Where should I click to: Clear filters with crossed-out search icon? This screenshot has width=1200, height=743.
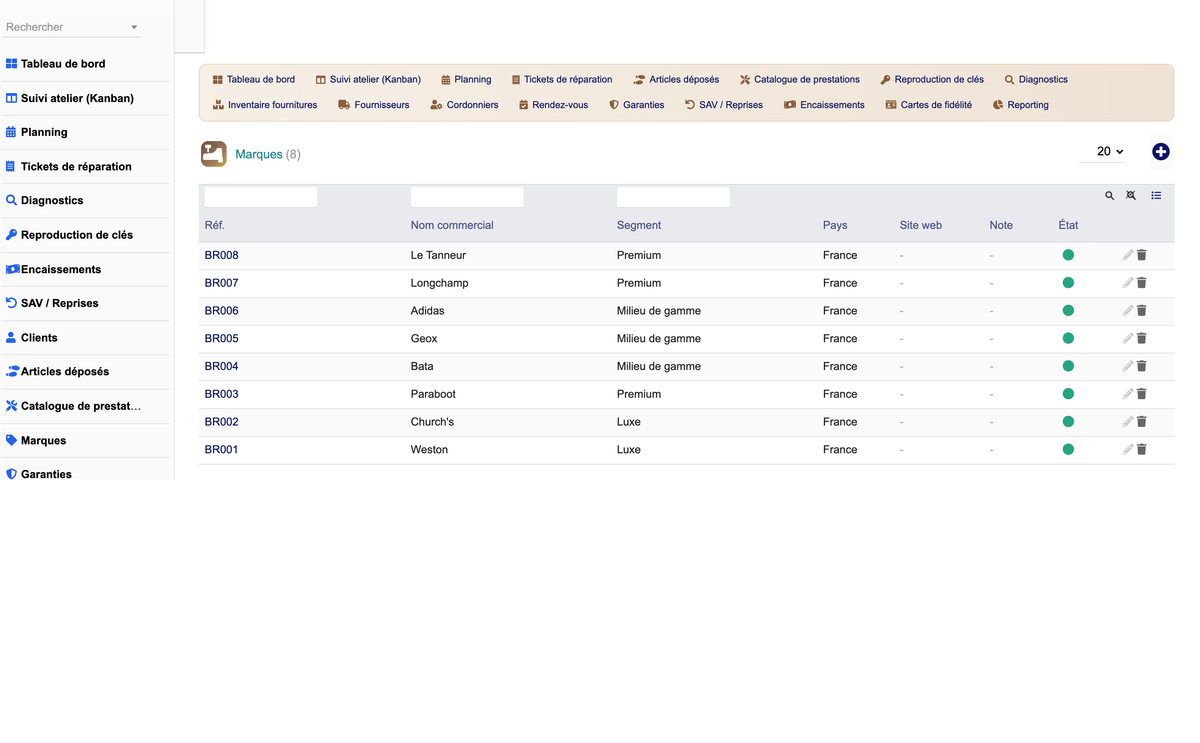1131,196
